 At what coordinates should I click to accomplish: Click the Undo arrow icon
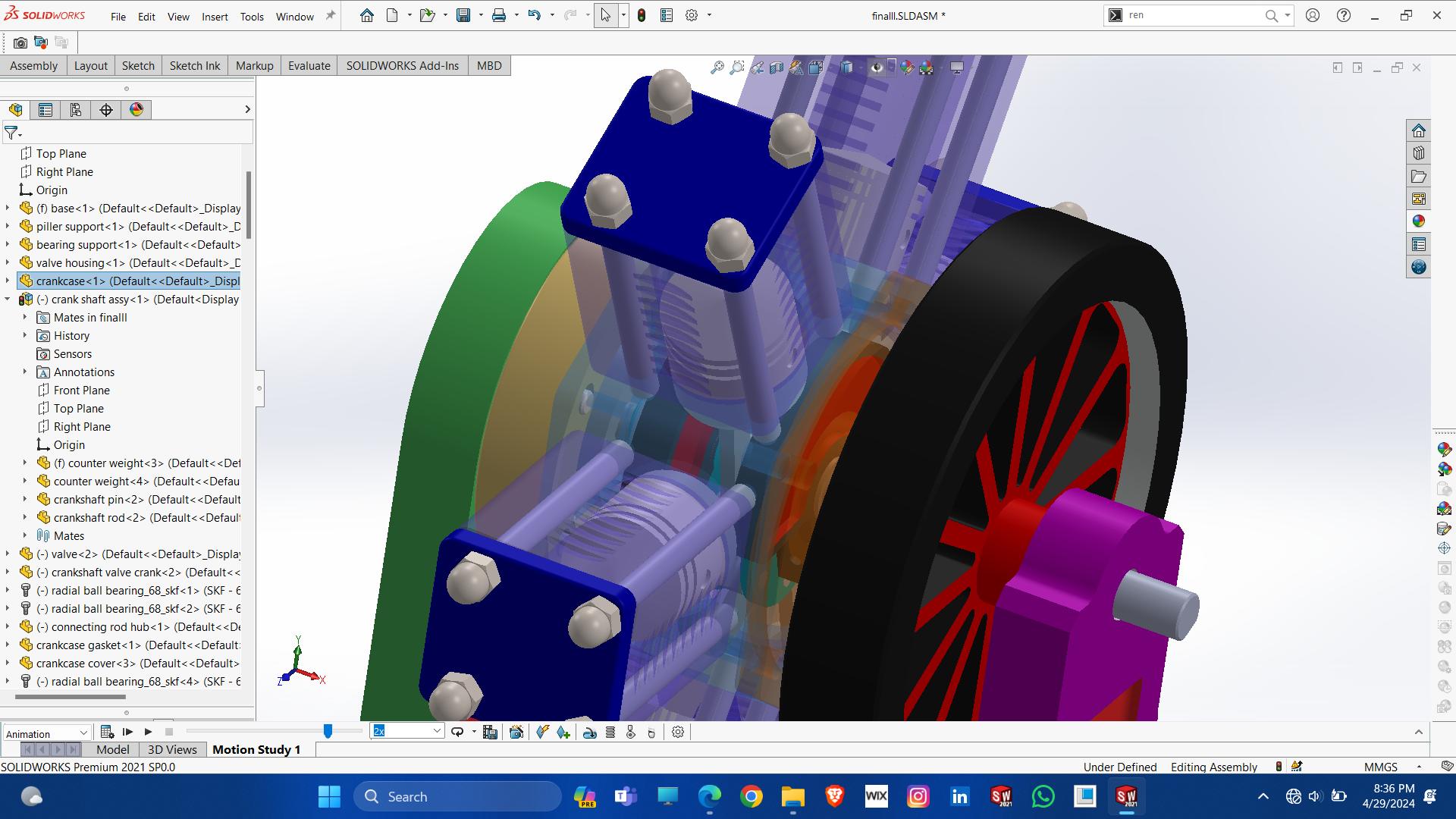click(535, 15)
